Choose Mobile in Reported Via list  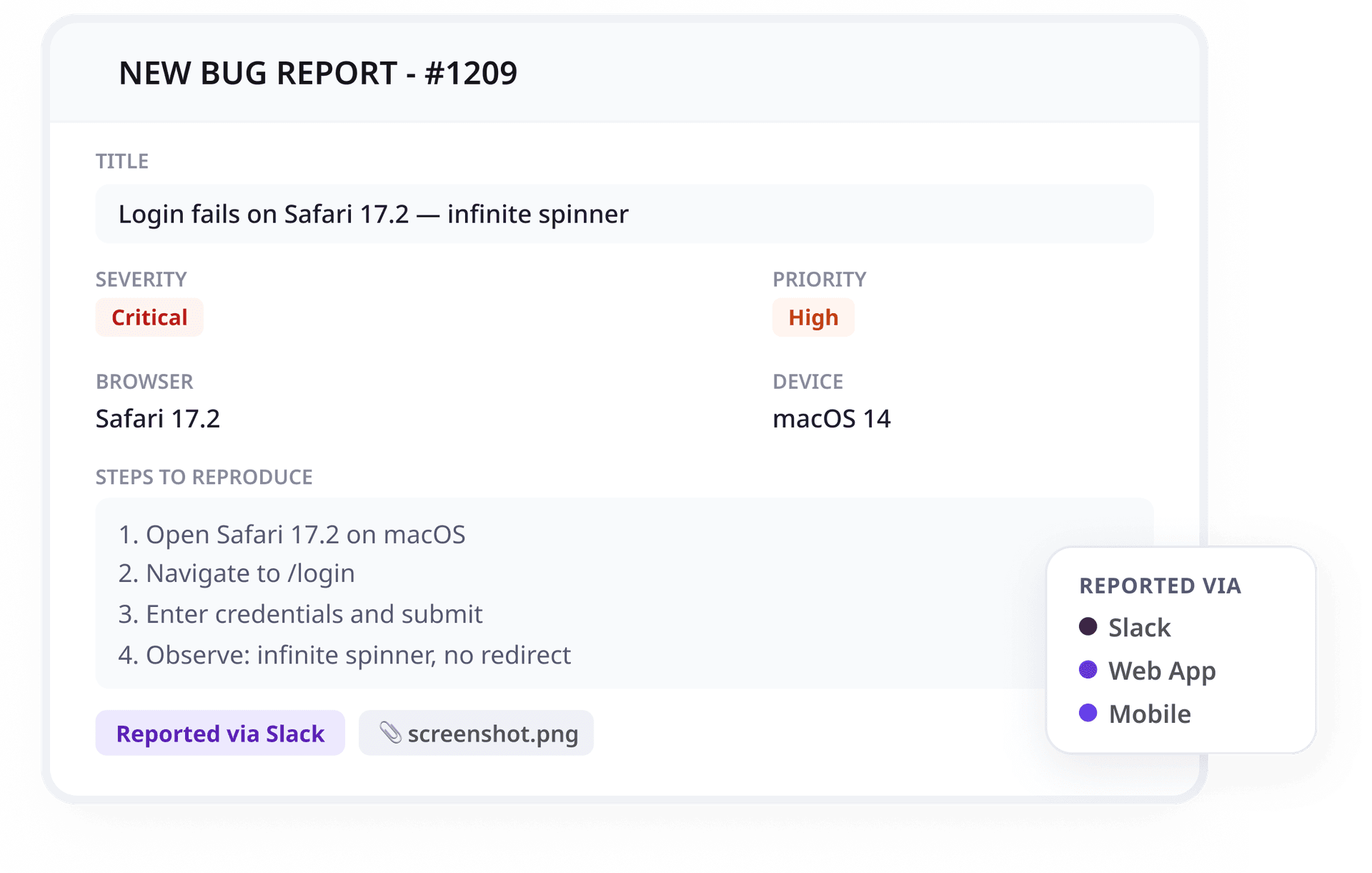[x=1150, y=714]
